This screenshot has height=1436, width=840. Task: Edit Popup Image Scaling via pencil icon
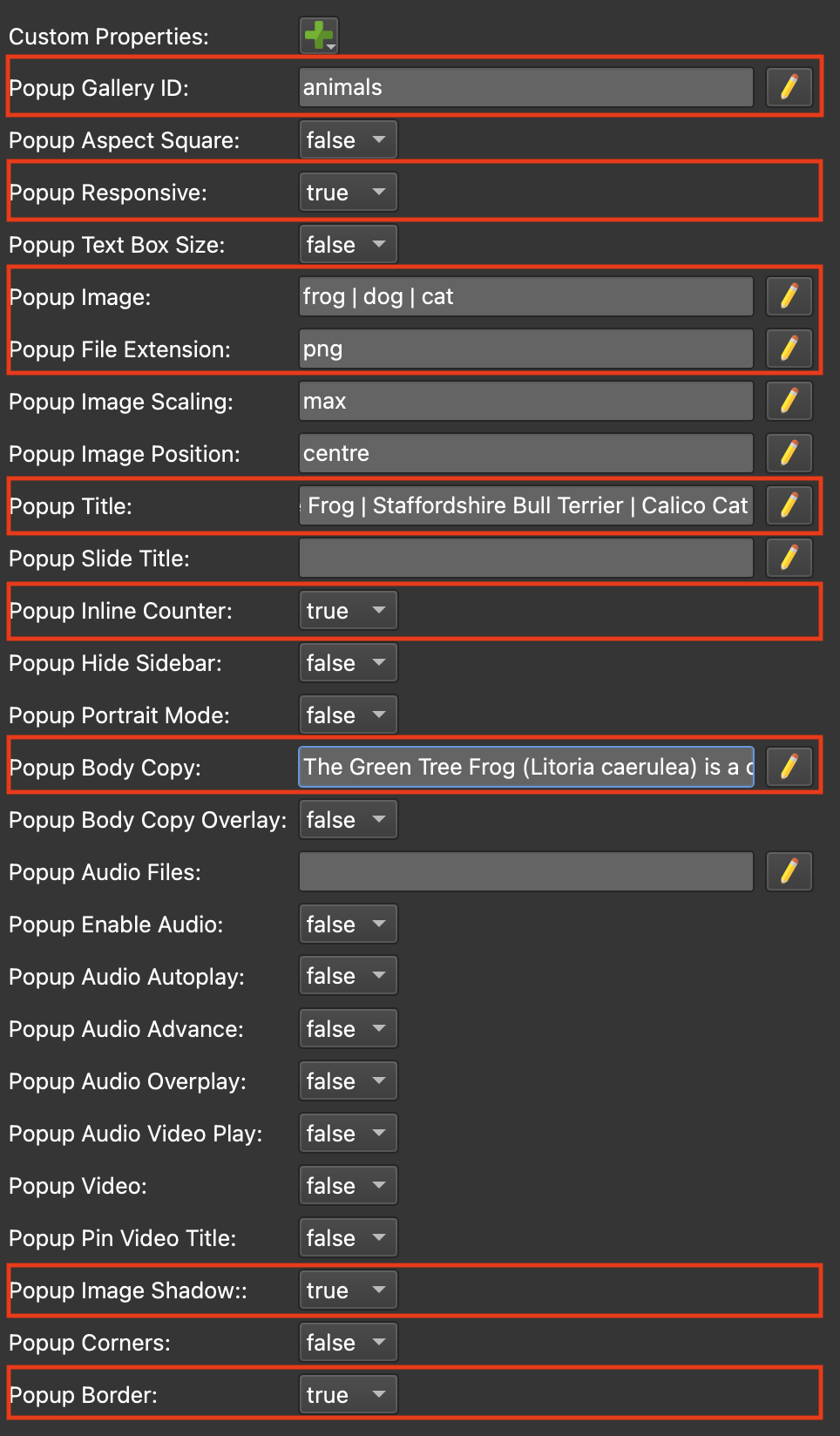[x=789, y=401]
